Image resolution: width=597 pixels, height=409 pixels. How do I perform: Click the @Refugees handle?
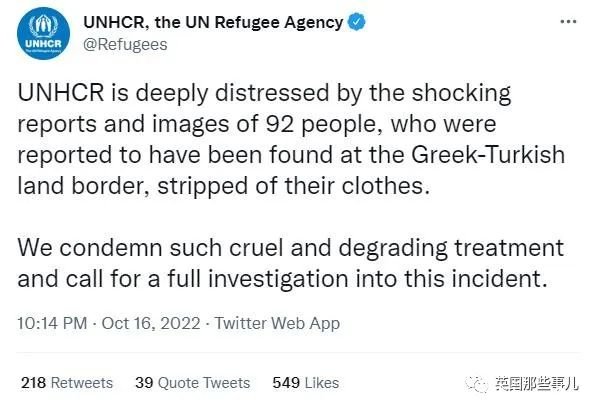pyautogui.click(x=125, y=45)
